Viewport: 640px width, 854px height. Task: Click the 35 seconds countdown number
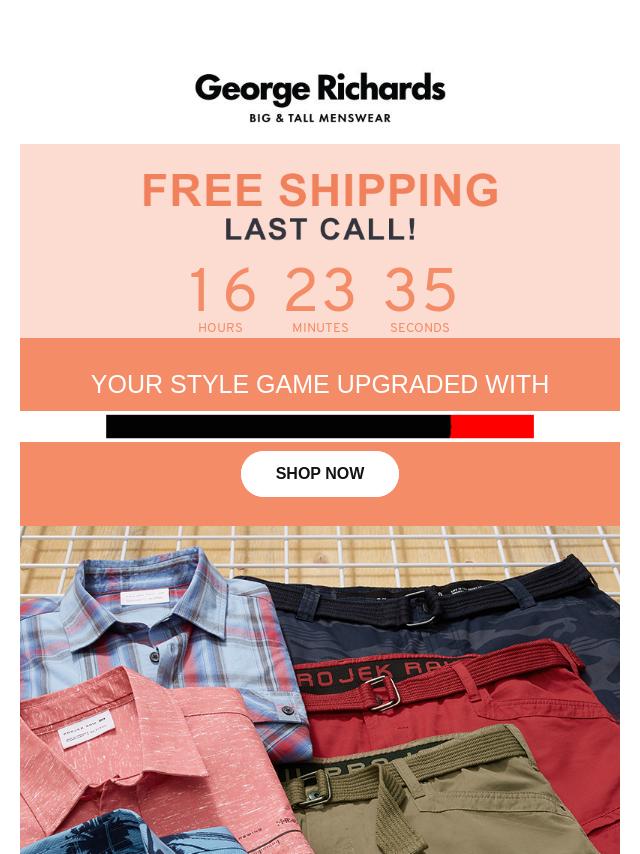click(x=419, y=289)
